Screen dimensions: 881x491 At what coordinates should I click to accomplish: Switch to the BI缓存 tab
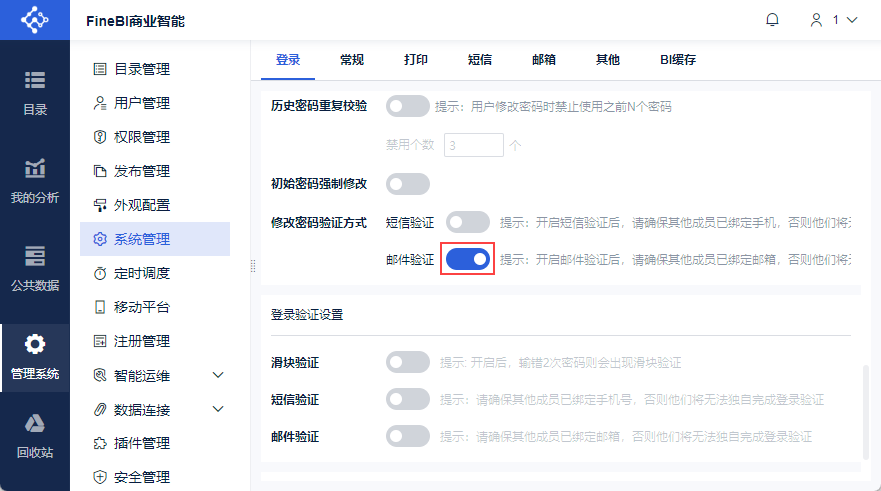pyautogui.click(x=677, y=60)
